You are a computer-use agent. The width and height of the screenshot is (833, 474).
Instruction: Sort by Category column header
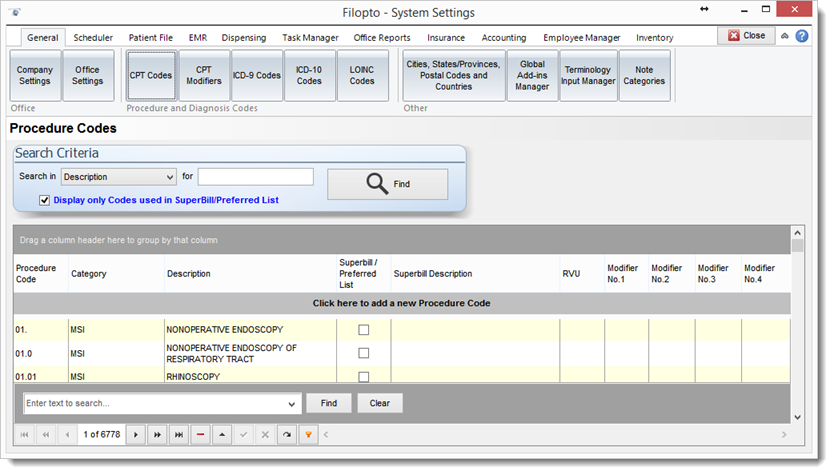click(x=116, y=274)
